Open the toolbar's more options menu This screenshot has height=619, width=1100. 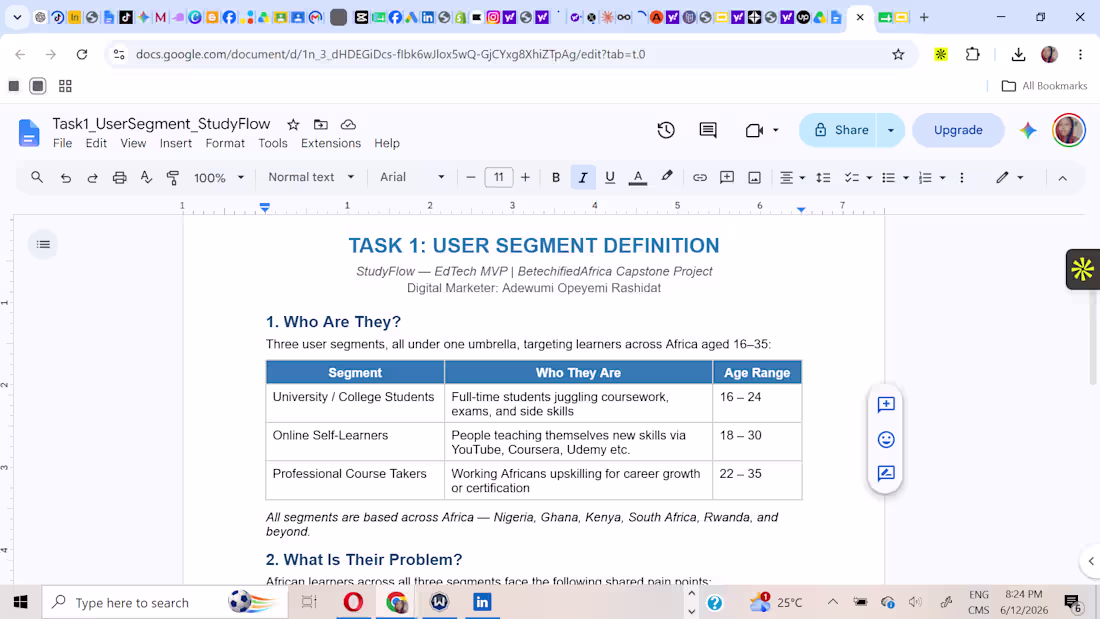(962, 178)
